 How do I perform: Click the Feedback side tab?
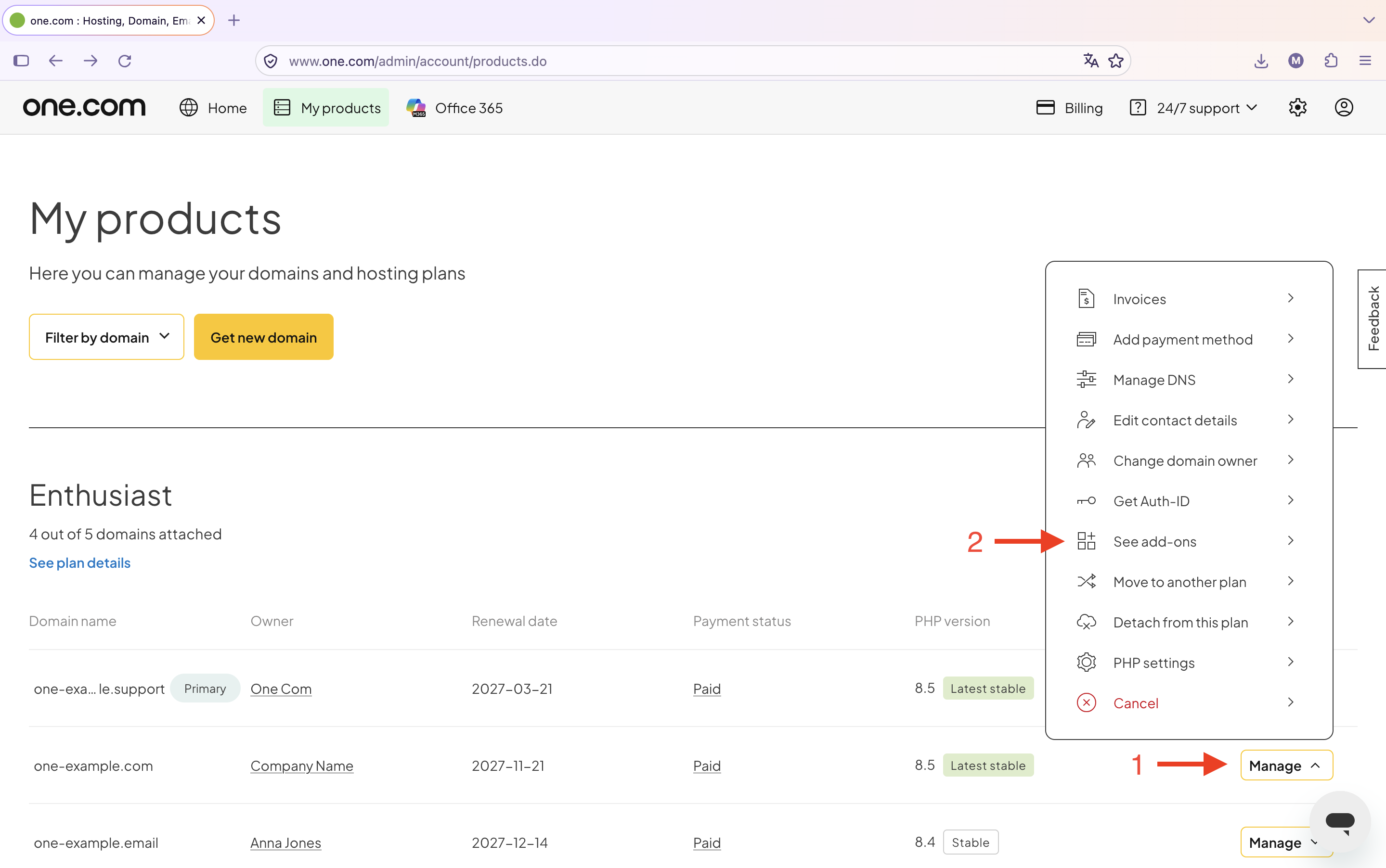point(1372,319)
